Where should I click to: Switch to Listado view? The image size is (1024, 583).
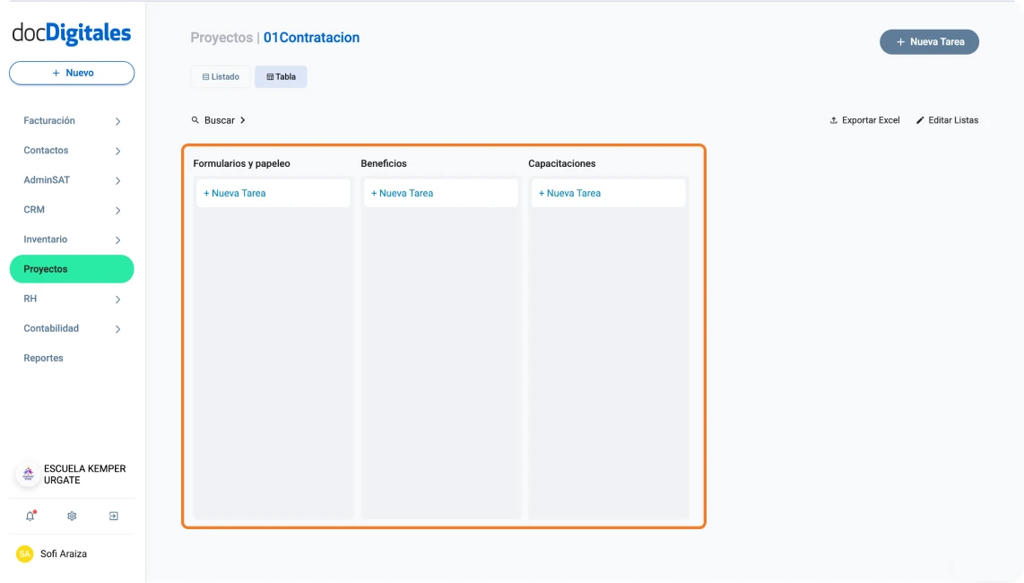[x=220, y=76]
